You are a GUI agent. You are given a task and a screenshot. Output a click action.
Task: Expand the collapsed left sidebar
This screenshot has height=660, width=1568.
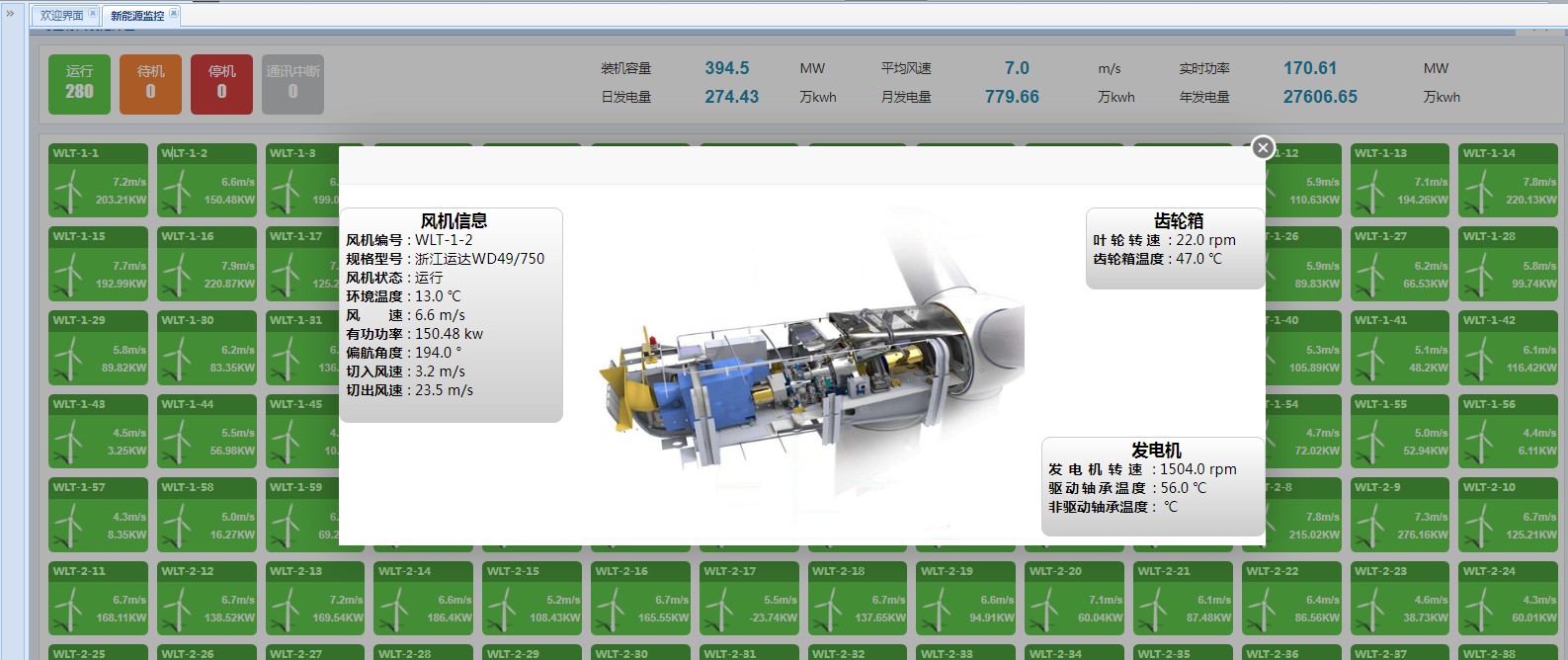[x=10, y=13]
